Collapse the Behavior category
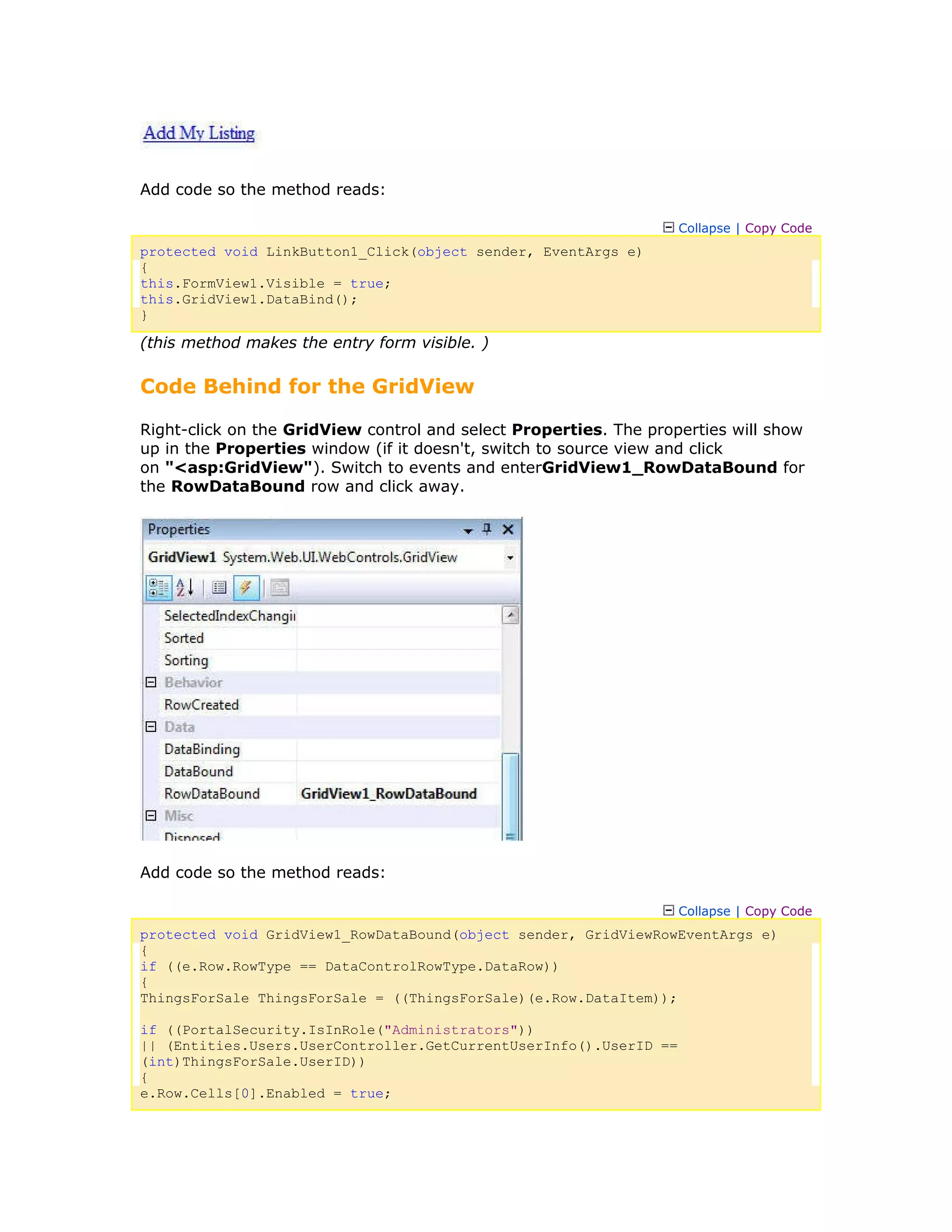Viewport: 952px width, 1232px height. (151, 682)
